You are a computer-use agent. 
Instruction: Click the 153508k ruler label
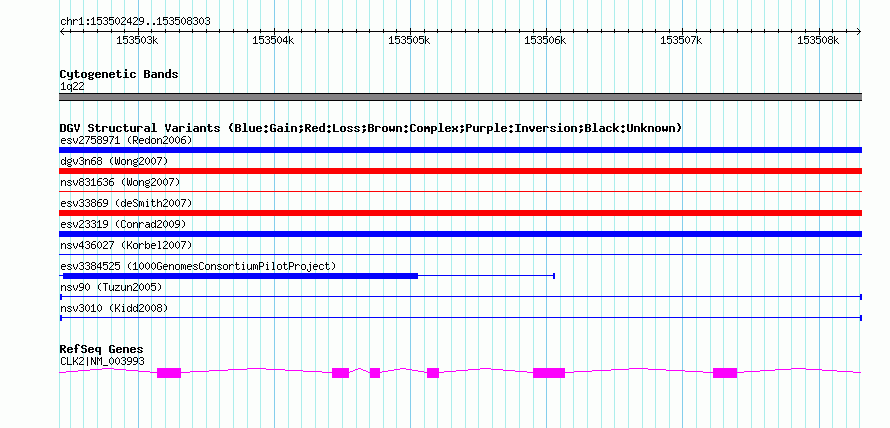coord(817,41)
